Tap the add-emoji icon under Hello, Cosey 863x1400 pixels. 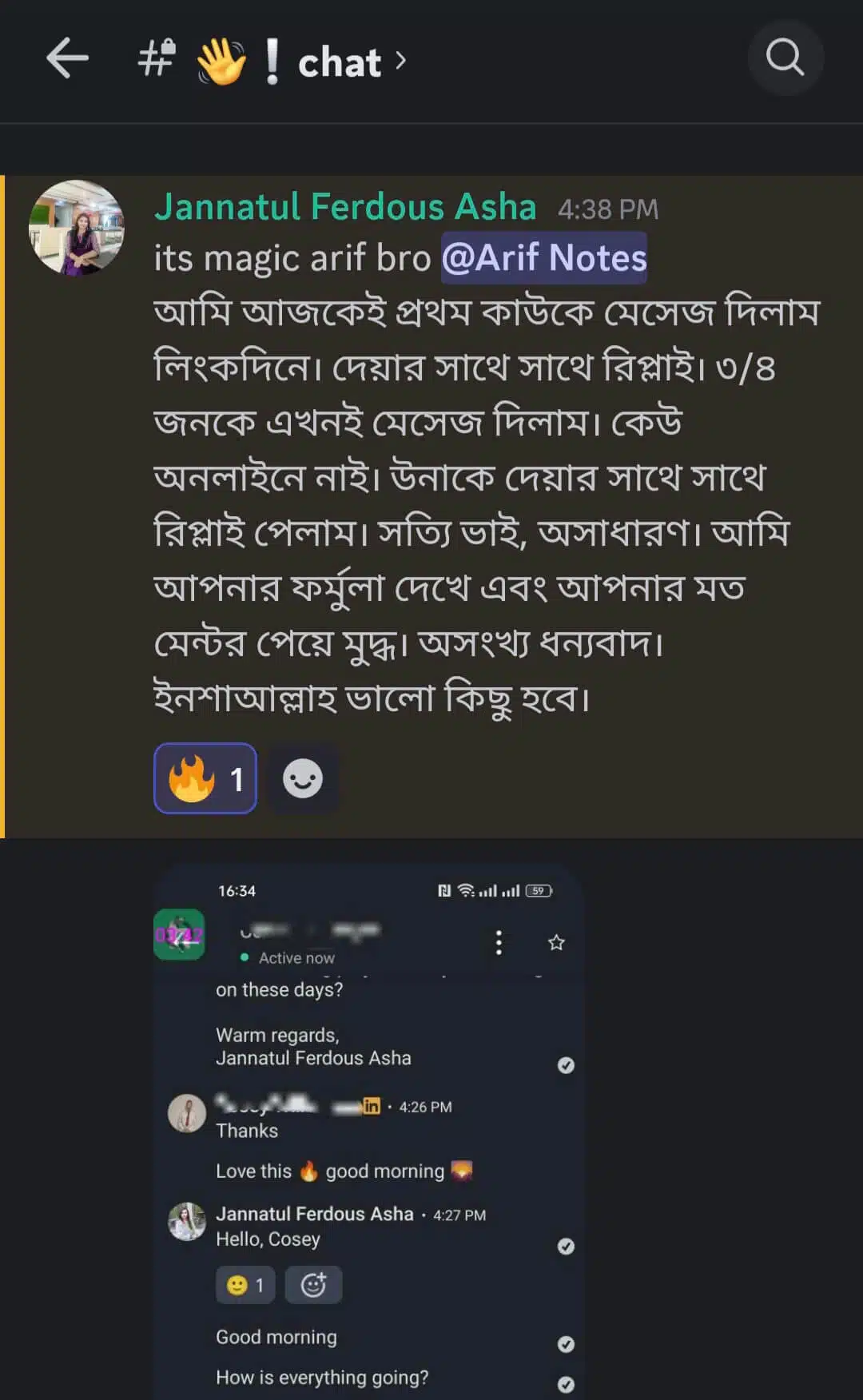point(313,1285)
